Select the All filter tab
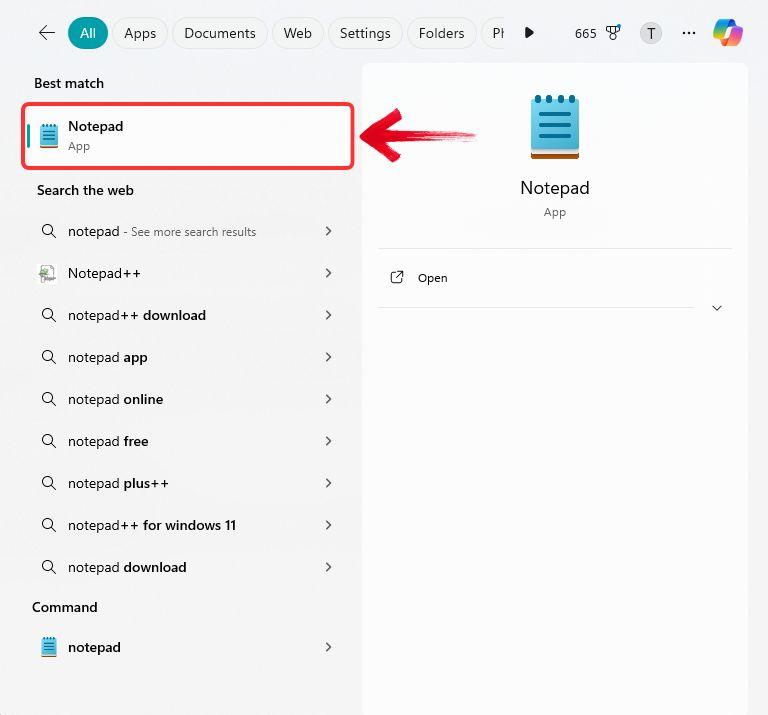This screenshot has width=768, height=715. click(88, 33)
